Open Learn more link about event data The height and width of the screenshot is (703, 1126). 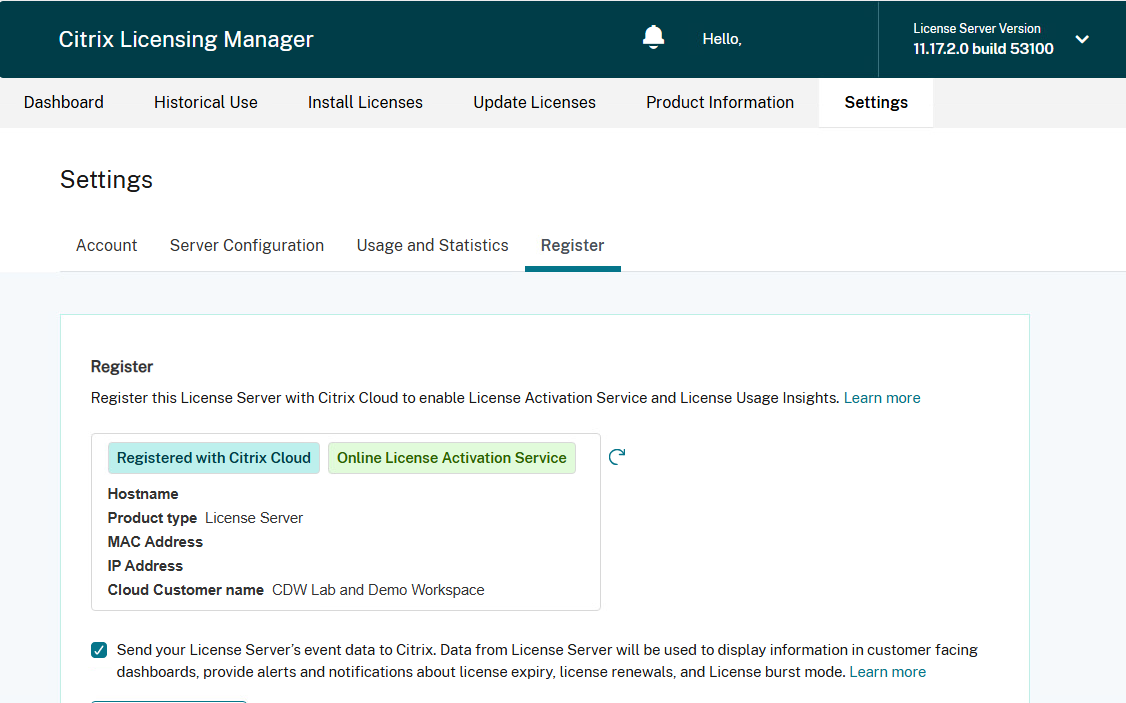[x=887, y=672]
